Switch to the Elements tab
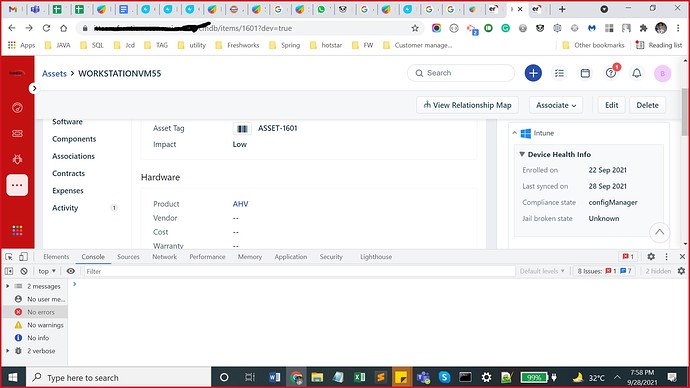The image size is (690, 388). point(56,256)
